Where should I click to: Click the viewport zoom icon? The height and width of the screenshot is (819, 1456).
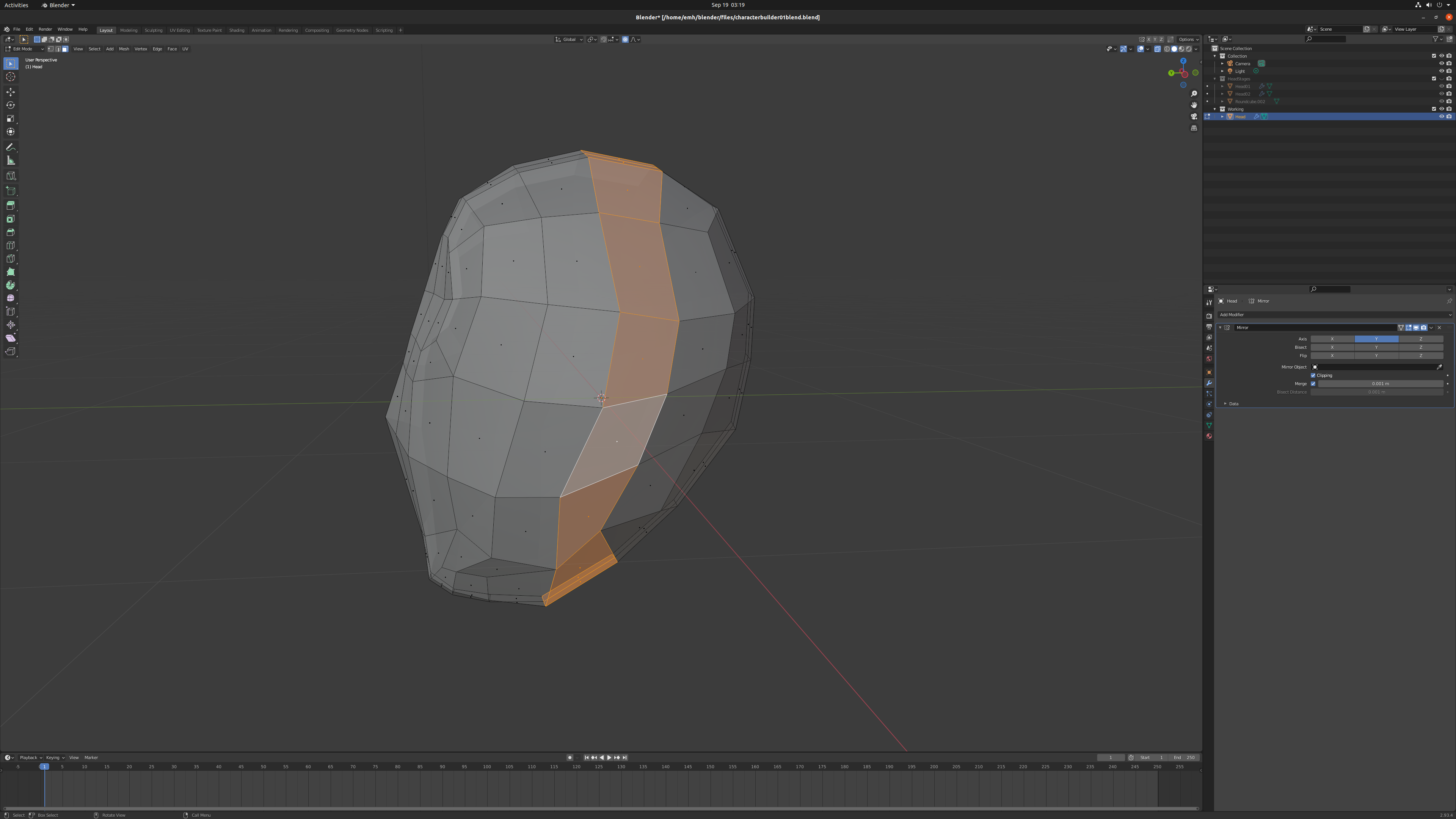coord(1194,94)
